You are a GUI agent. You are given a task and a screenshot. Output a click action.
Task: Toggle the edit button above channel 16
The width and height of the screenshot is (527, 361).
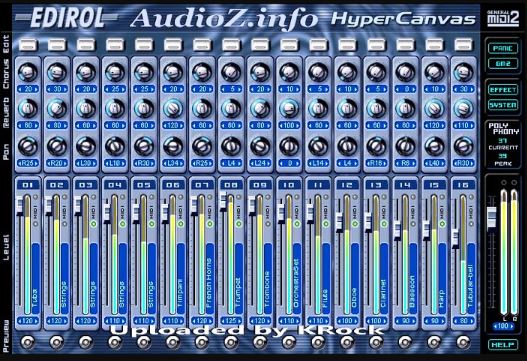(463, 44)
